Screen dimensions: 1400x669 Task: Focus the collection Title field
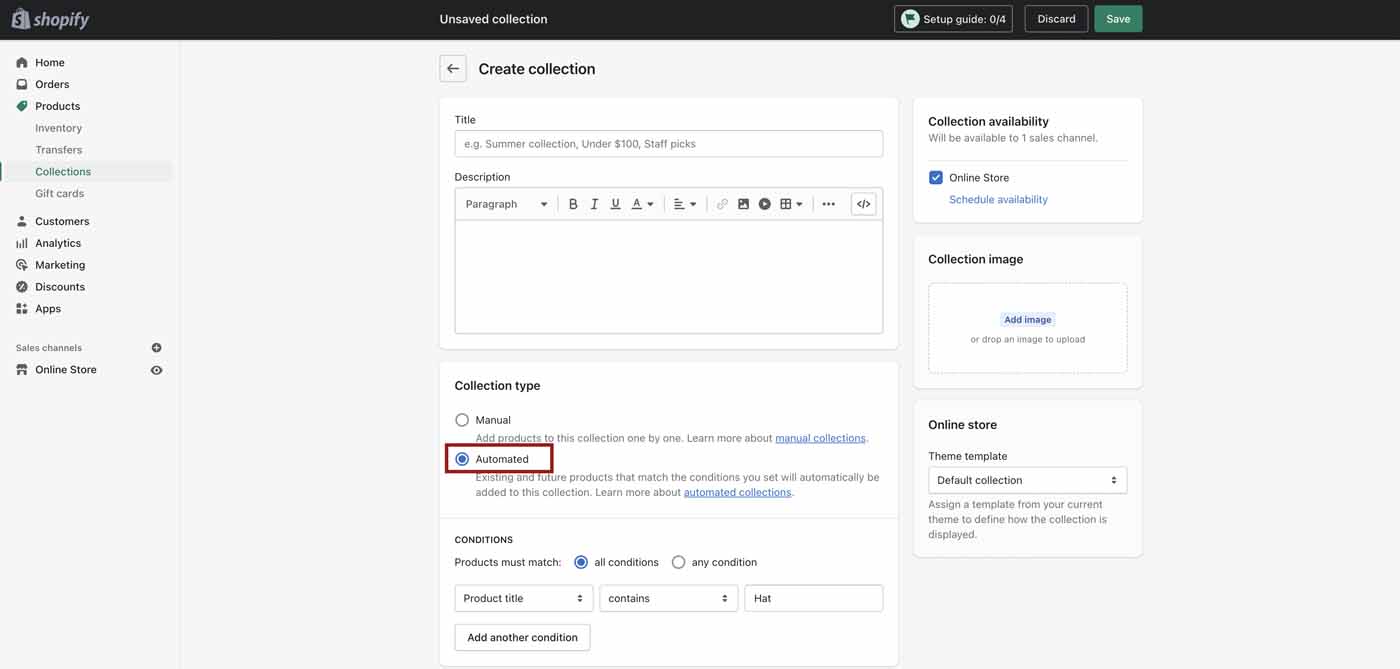669,144
